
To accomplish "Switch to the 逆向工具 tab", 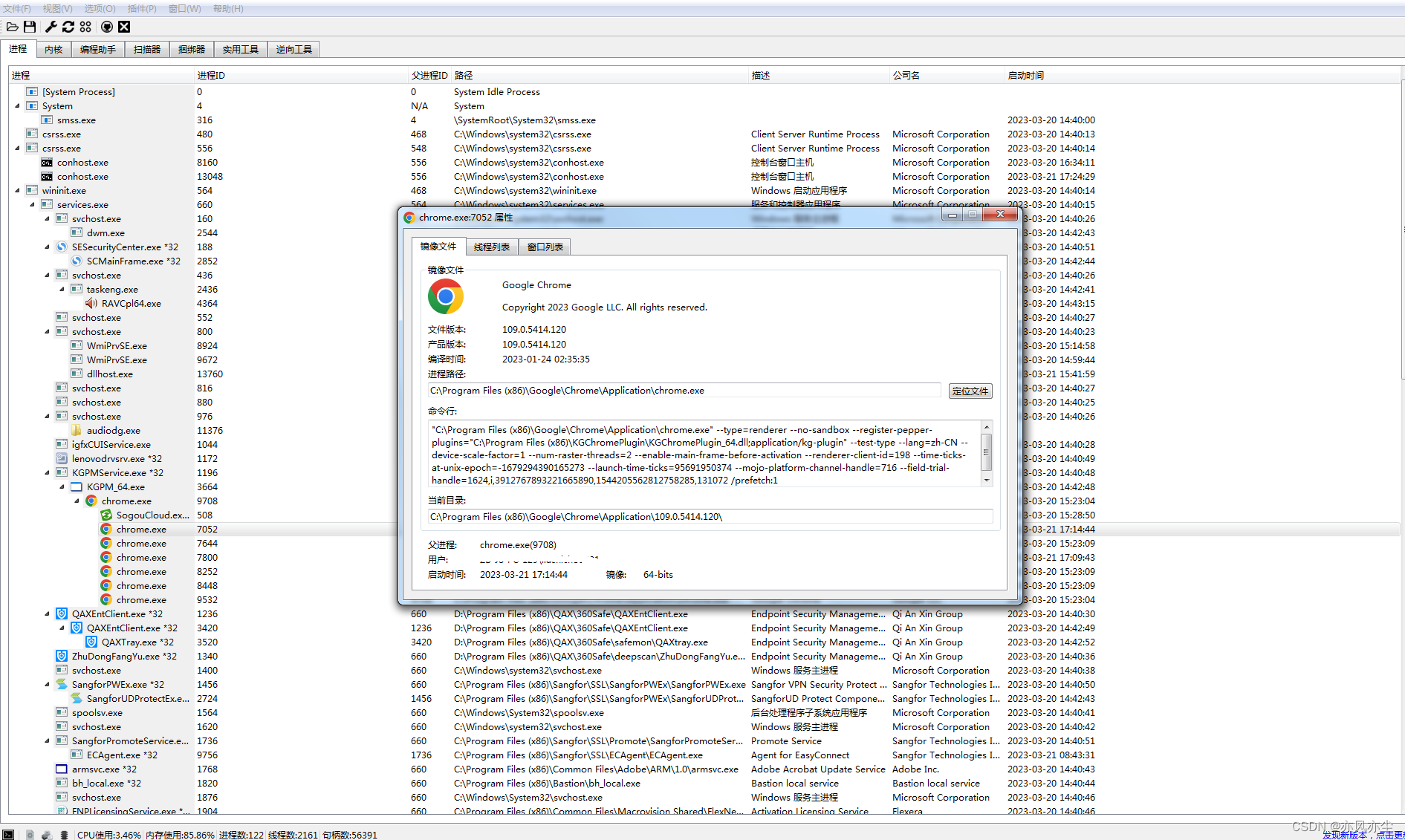I will 293,49.
